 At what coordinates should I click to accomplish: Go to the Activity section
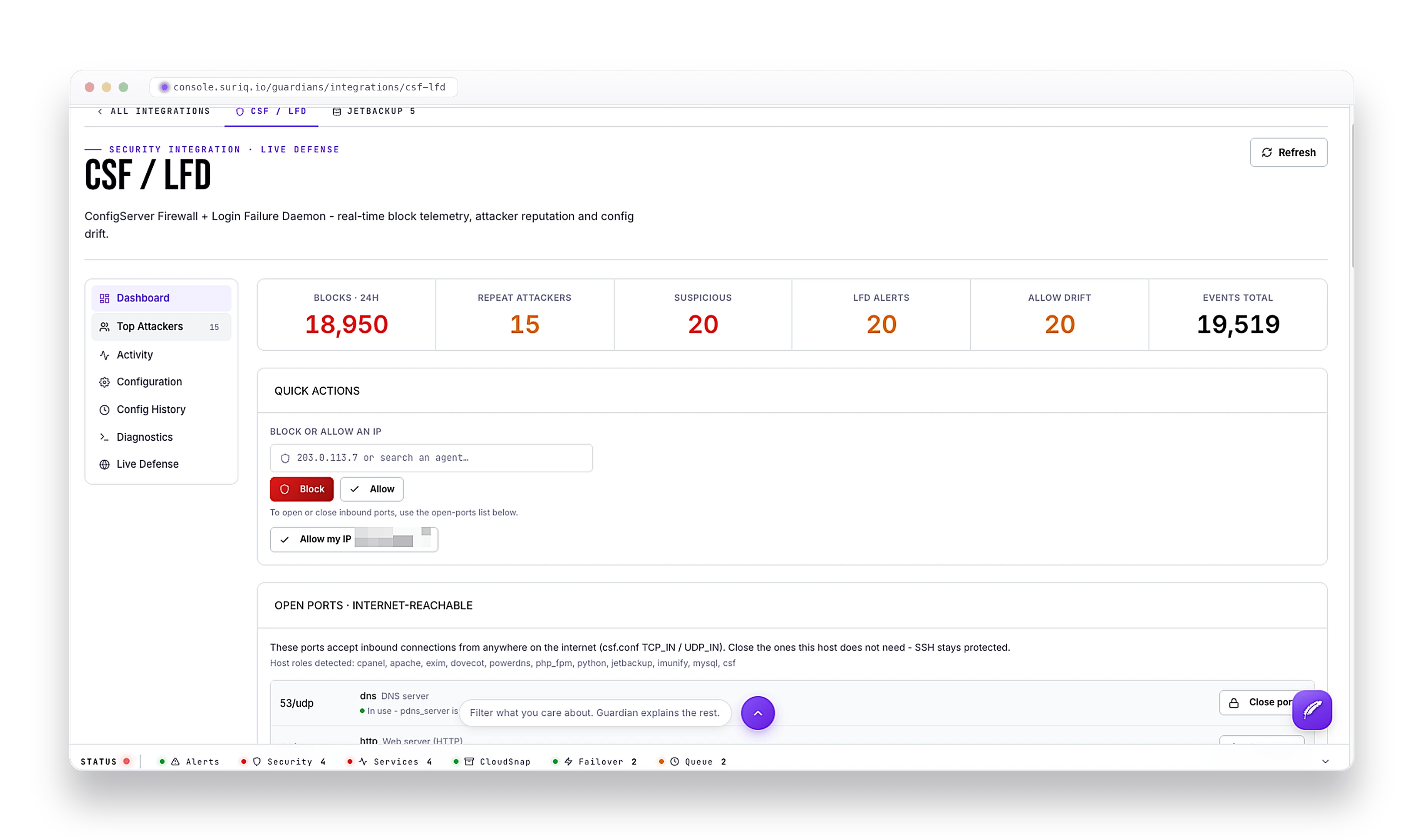161,355
